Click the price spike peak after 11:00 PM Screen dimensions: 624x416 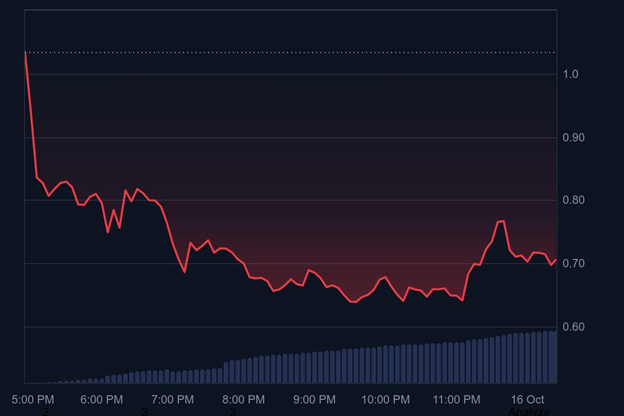501,221
